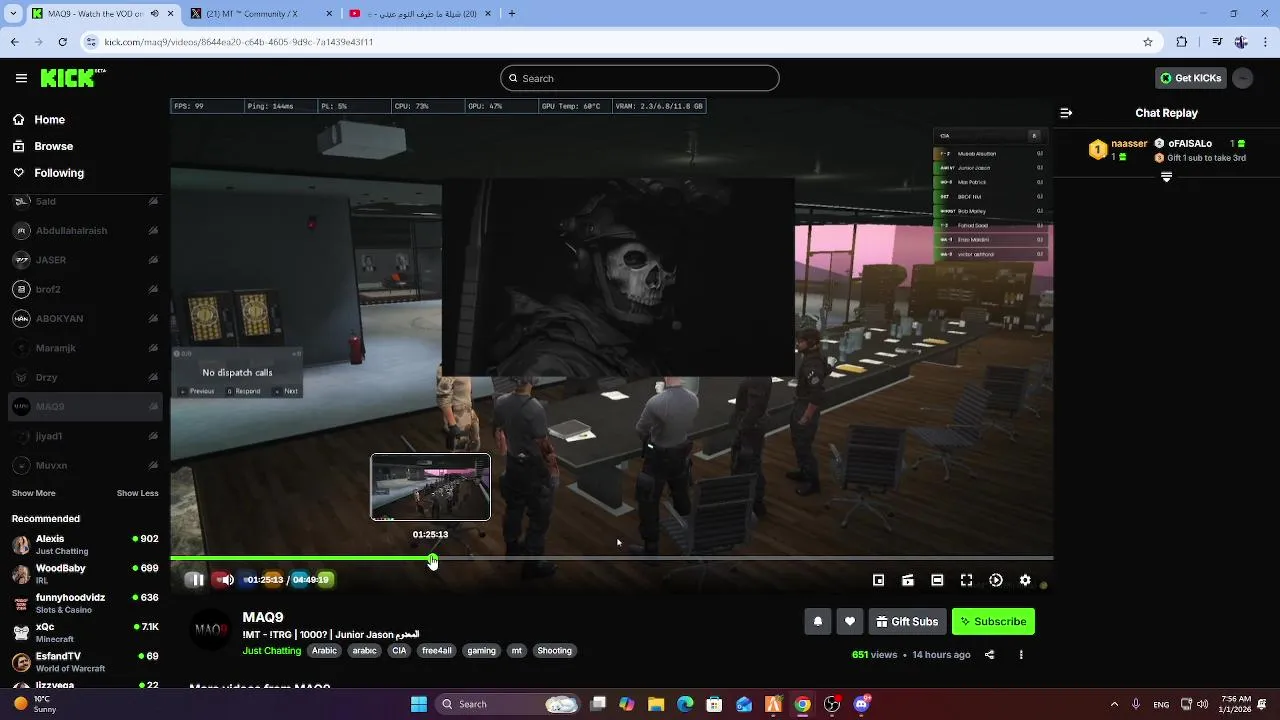Open Maramjk followed channel
The width and height of the screenshot is (1280, 720).
click(85, 348)
